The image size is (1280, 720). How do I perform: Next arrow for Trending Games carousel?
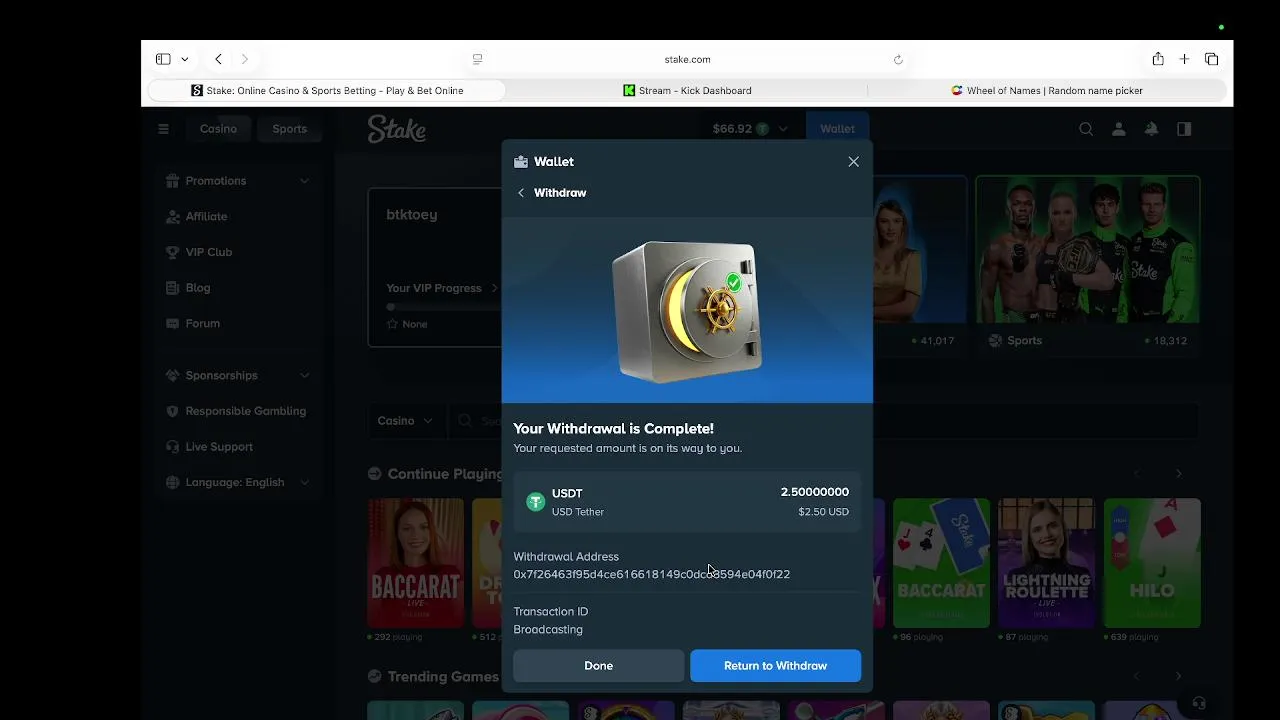(1179, 677)
